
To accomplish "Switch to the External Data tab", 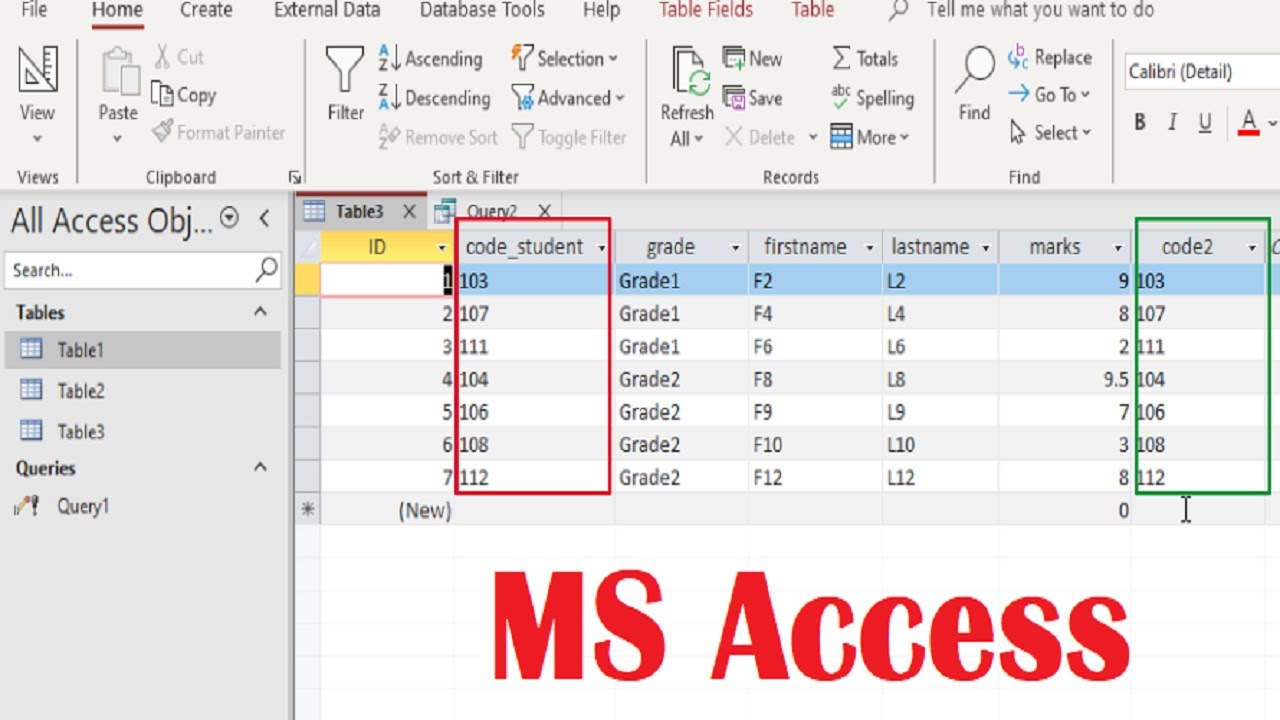I will [x=327, y=10].
